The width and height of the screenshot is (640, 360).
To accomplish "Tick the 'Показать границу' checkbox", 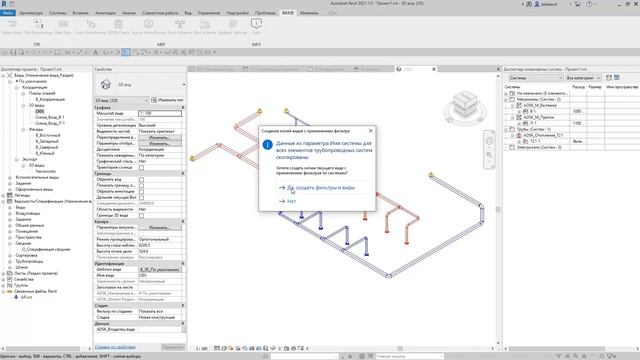I will click(141, 185).
